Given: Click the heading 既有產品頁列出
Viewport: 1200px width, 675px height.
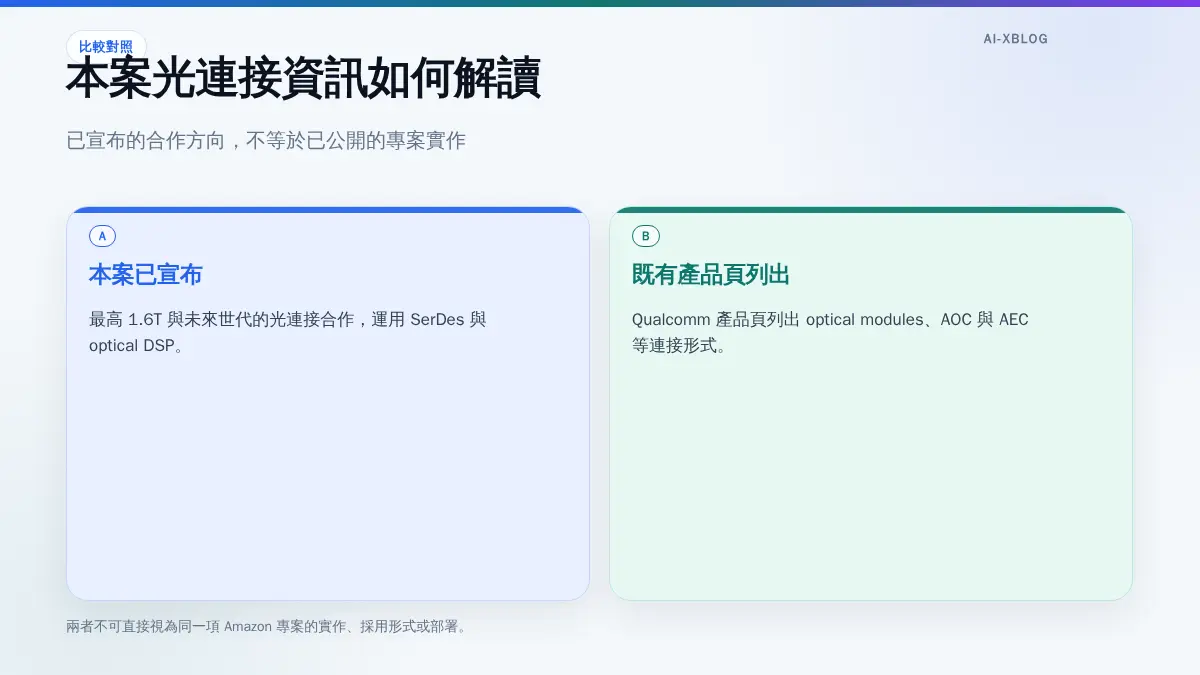Looking at the screenshot, I should [711, 275].
